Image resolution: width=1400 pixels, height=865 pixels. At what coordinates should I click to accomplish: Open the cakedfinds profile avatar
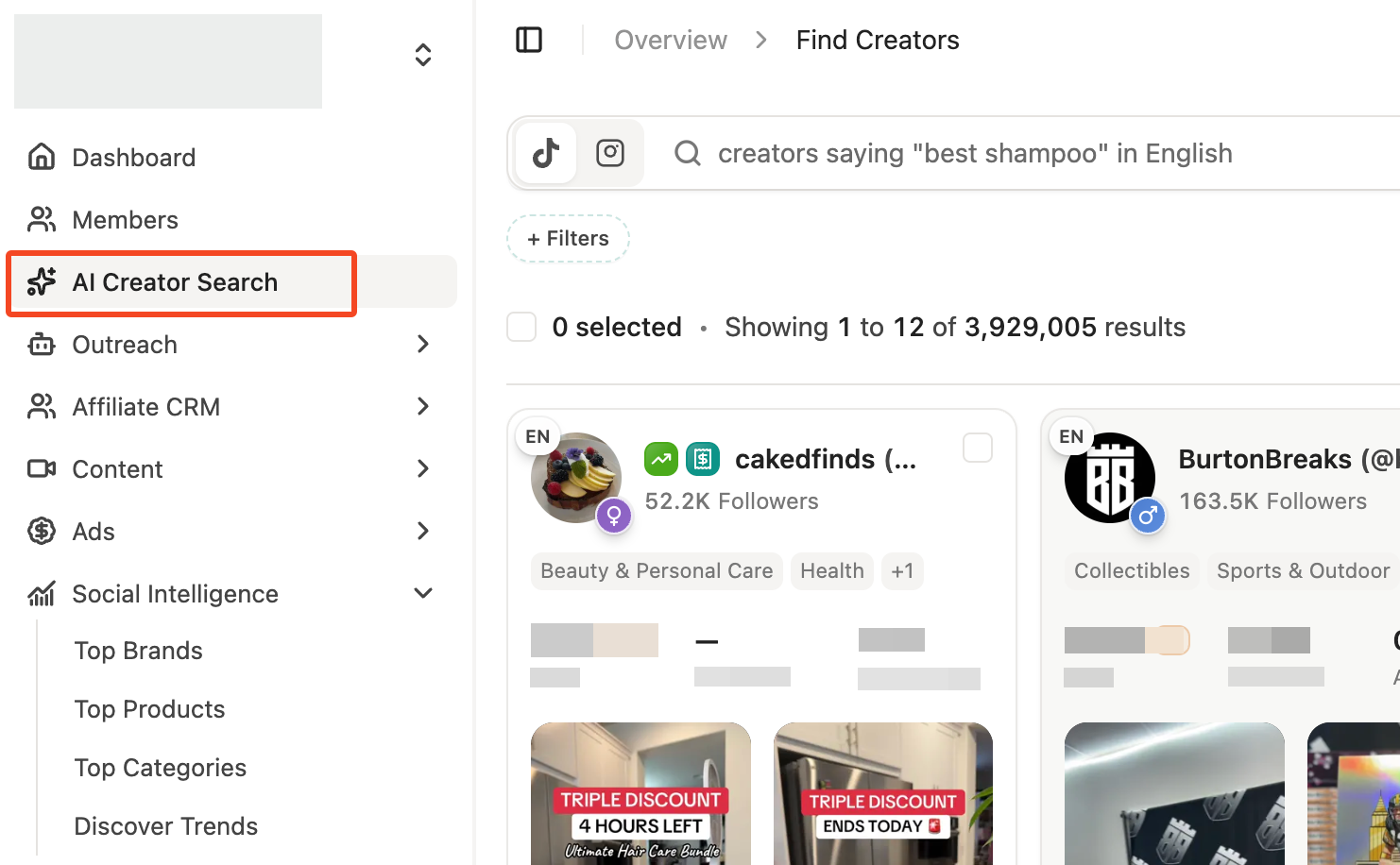click(576, 478)
